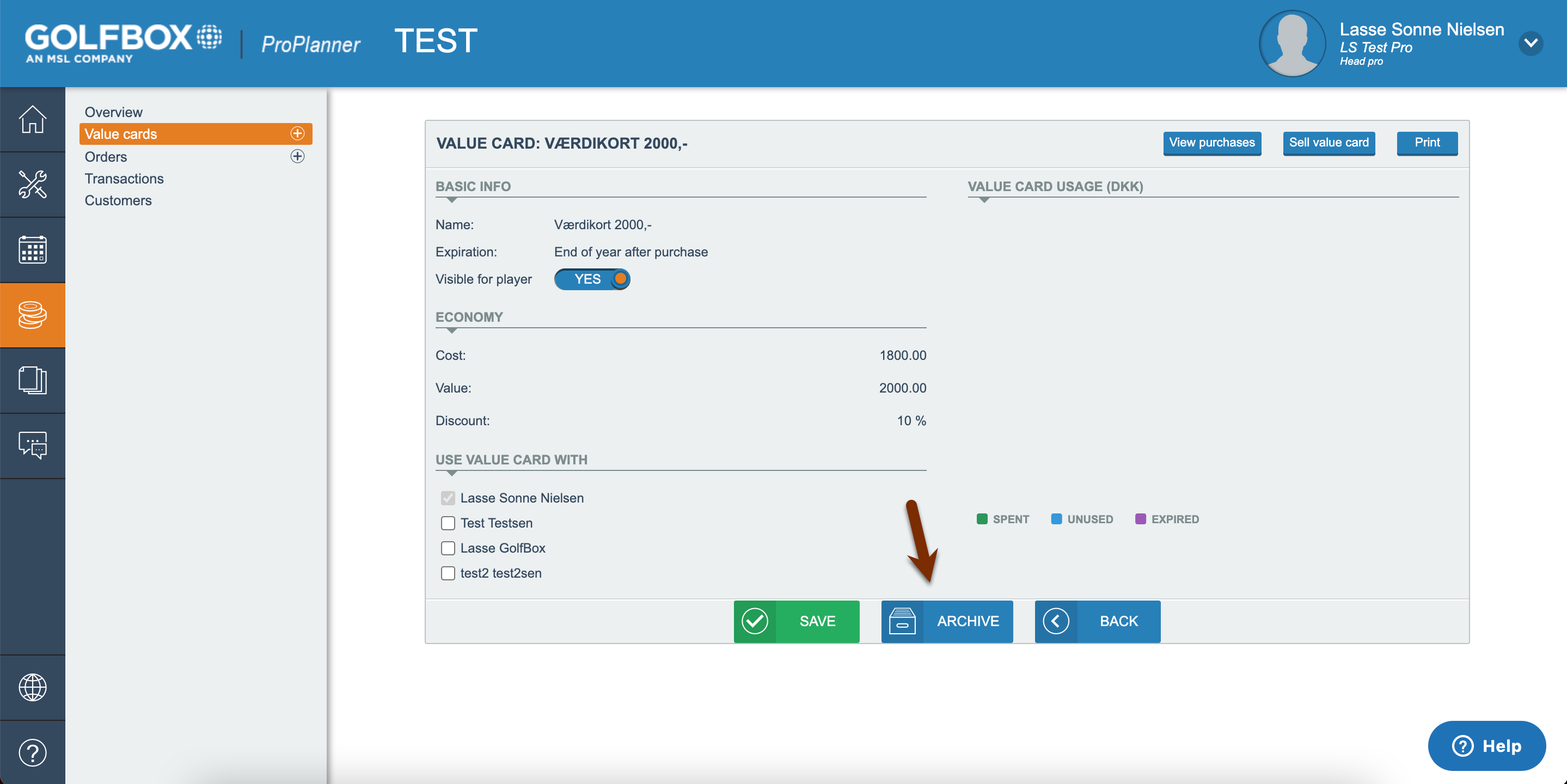Click the plus expander next to Orders
The image size is (1567, 784).
click(297, 156)
